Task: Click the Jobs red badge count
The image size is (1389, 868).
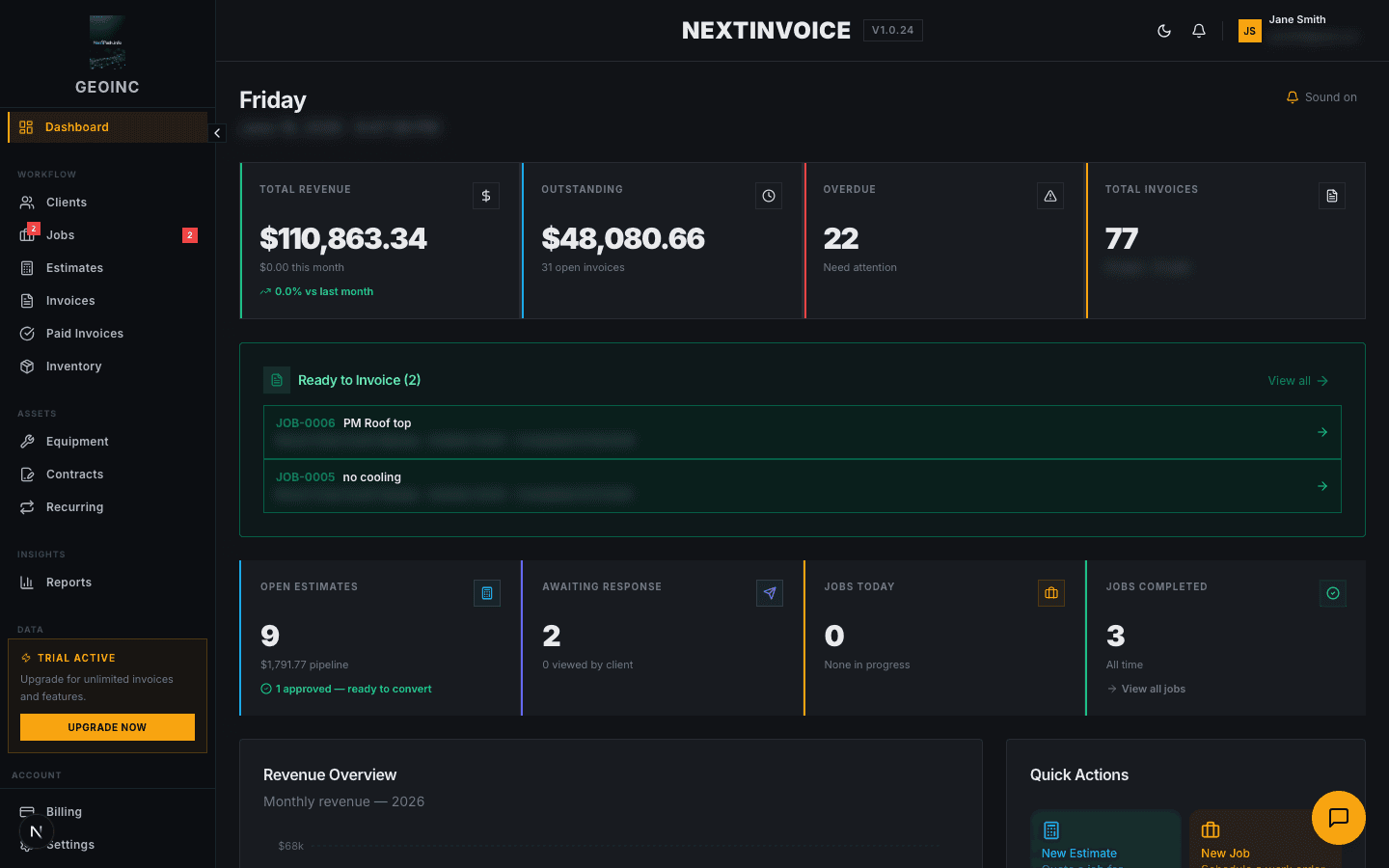Action: pyautogui.click(x=190, y=235)
